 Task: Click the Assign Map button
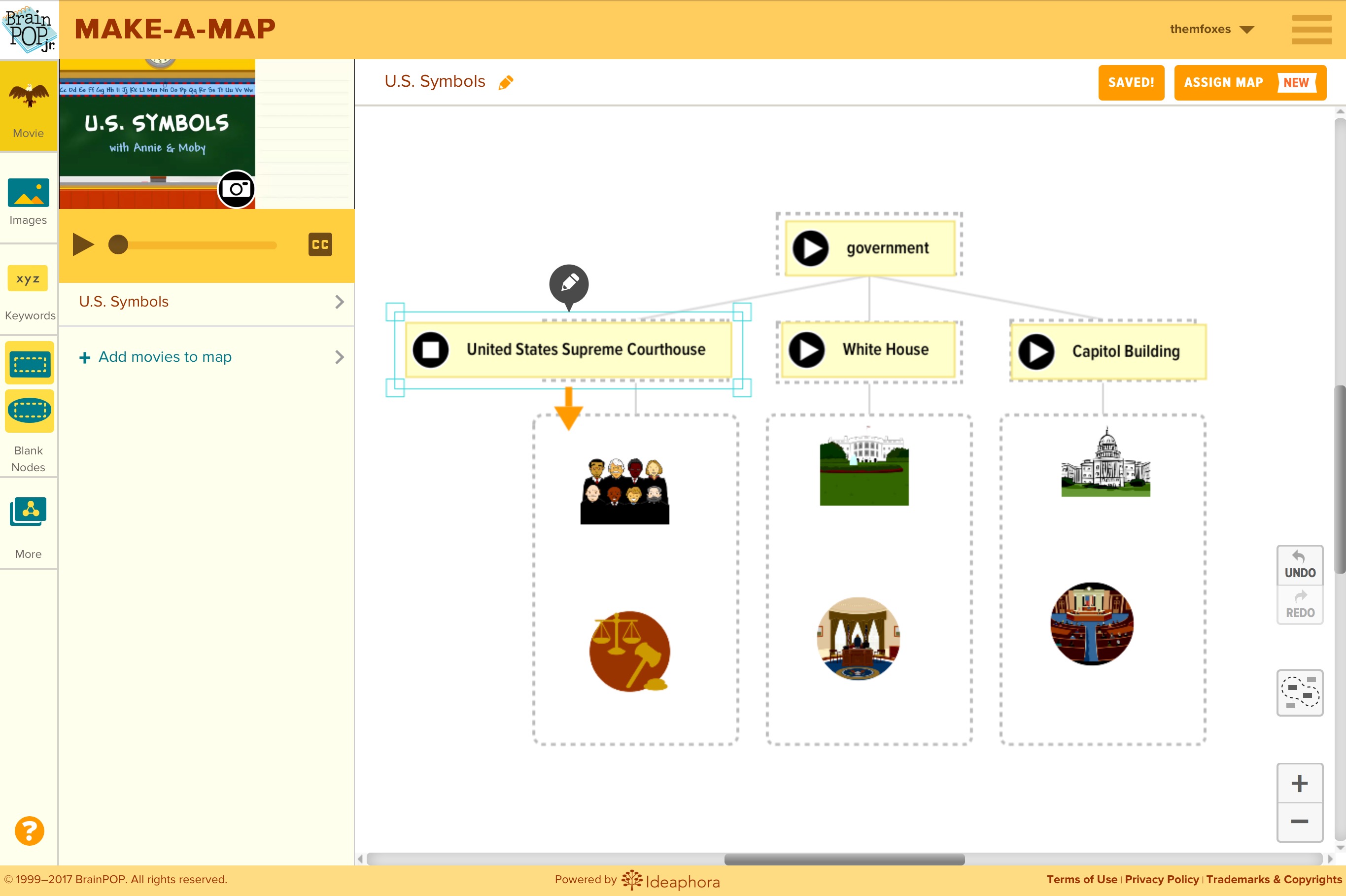pyautogui.click(x=1249, y=83)
